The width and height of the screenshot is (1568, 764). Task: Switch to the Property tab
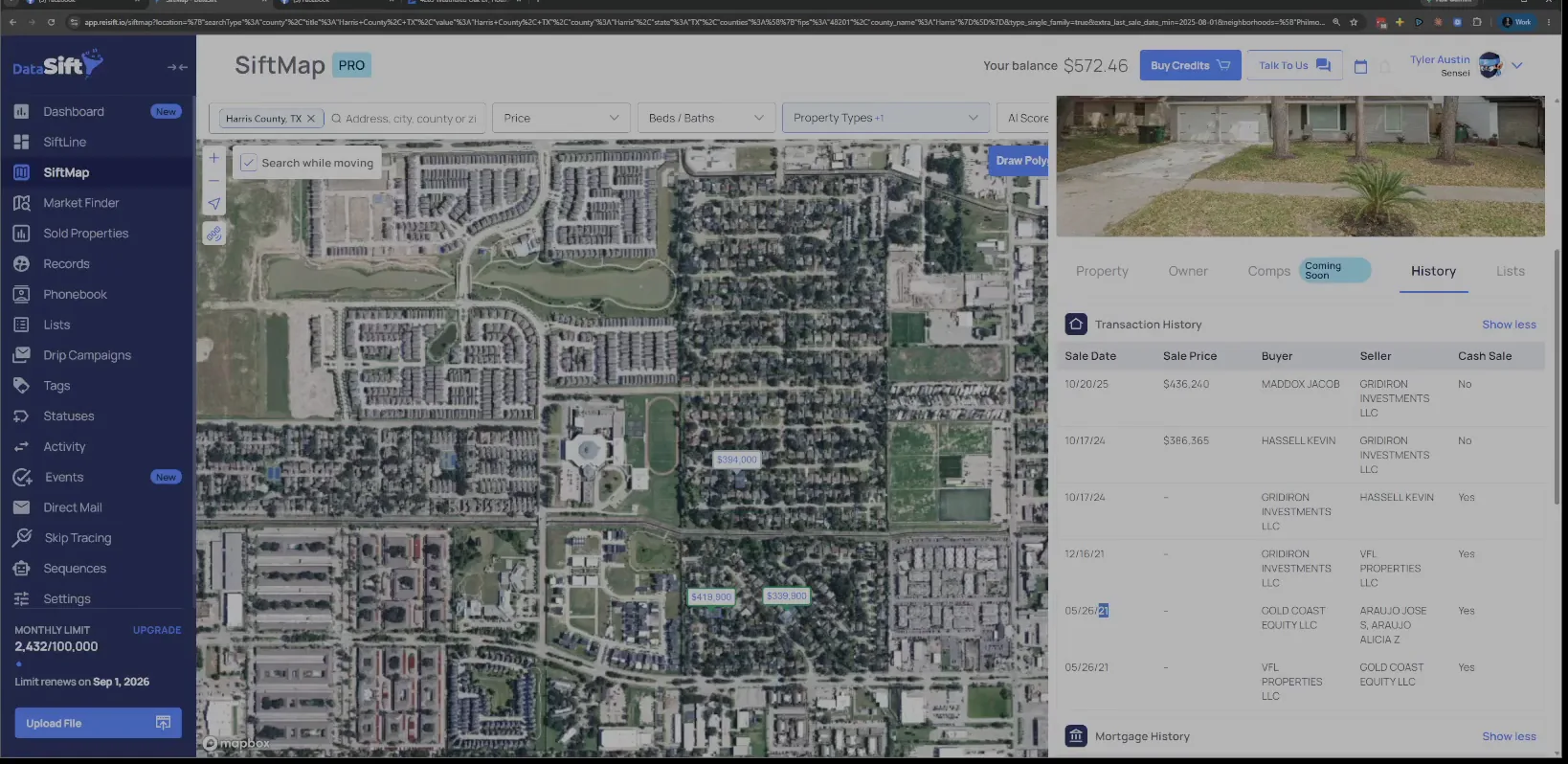[1102, 271]
